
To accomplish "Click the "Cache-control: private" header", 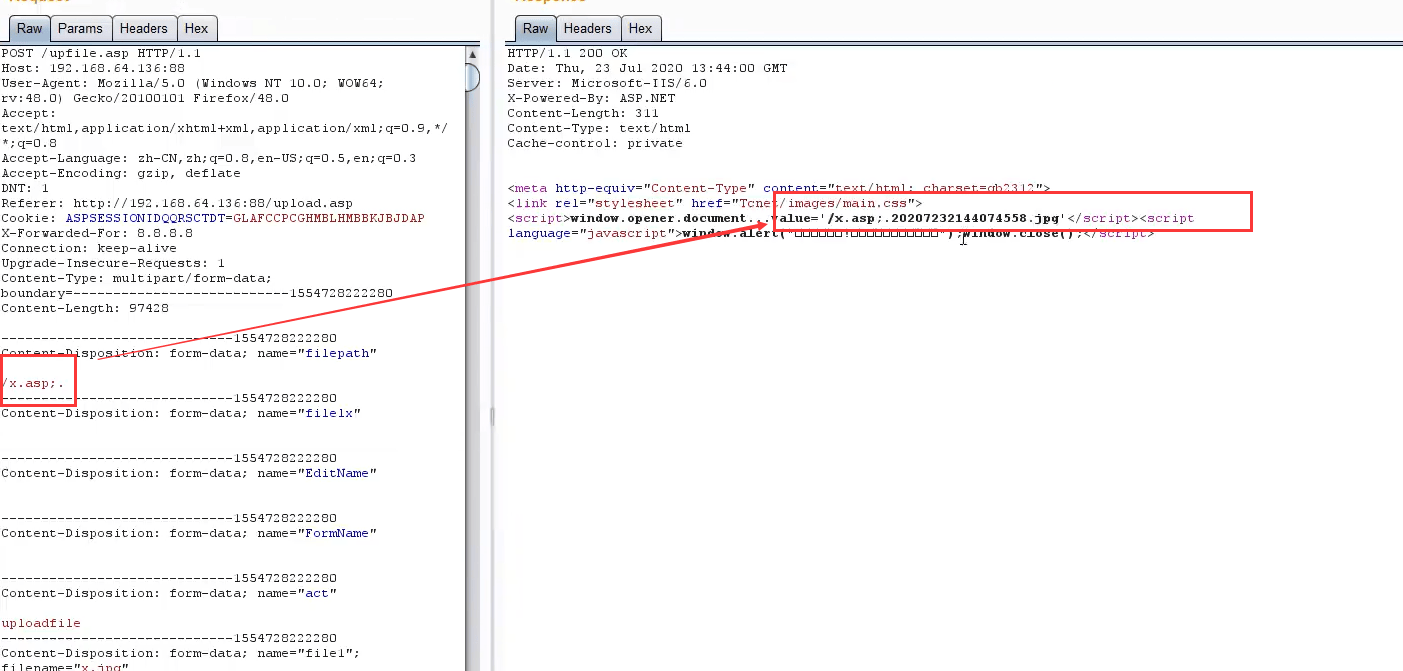I will point(596,143).
